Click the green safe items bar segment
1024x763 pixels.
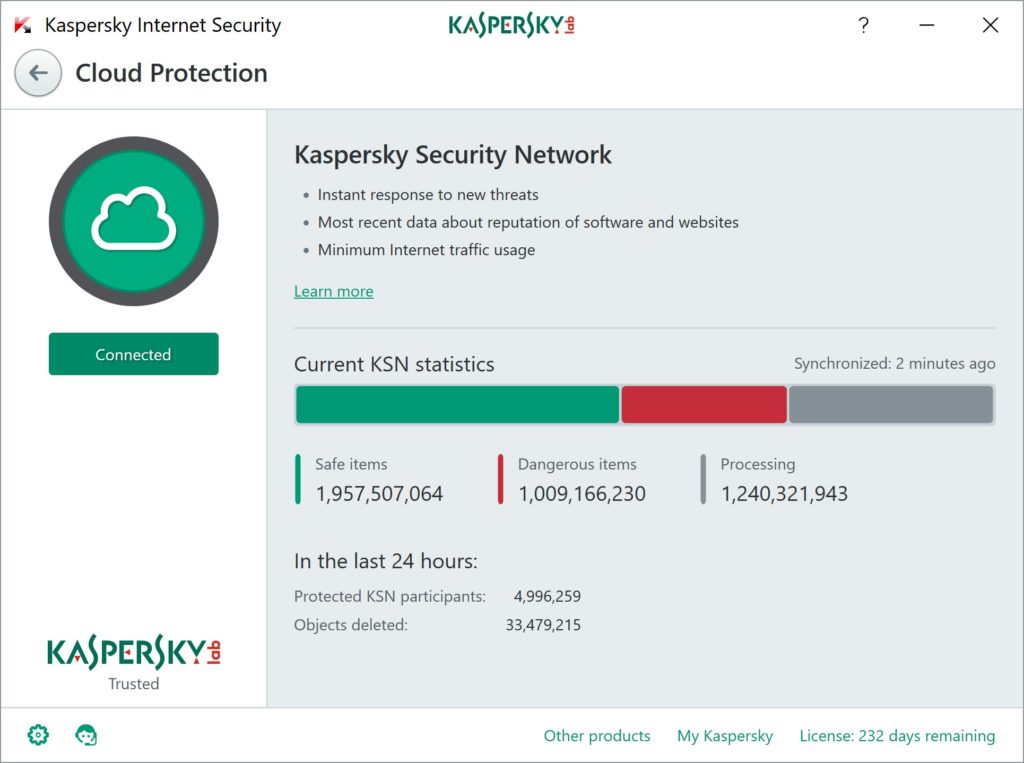[x=457, y=404]
